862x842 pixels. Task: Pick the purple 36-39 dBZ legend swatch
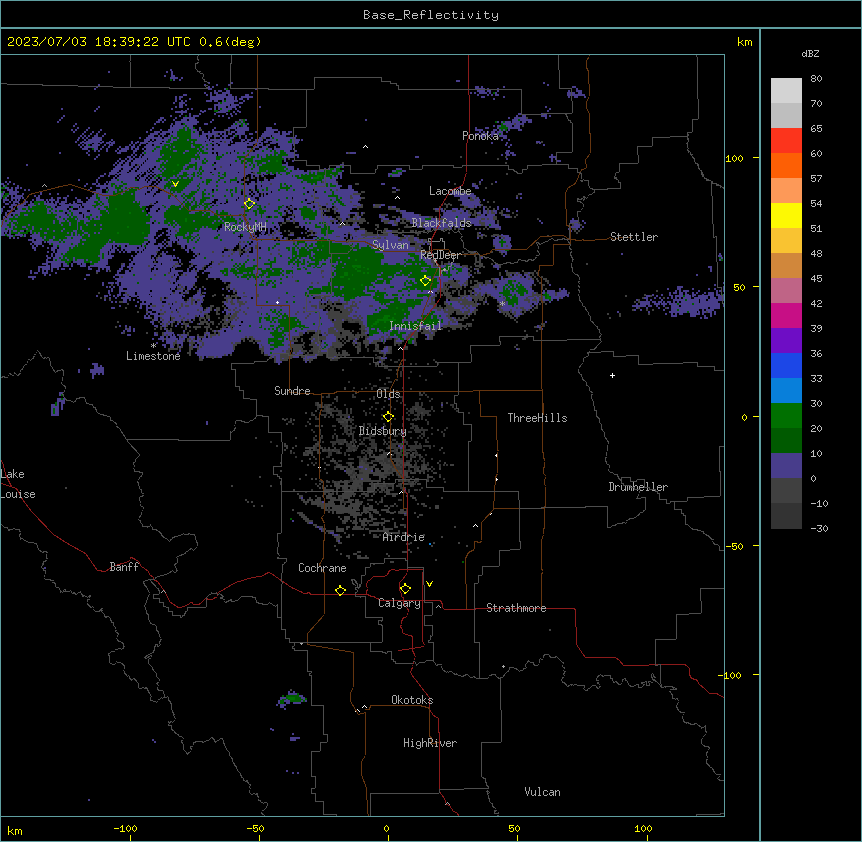pyautogui.click(x=786, y=341)
